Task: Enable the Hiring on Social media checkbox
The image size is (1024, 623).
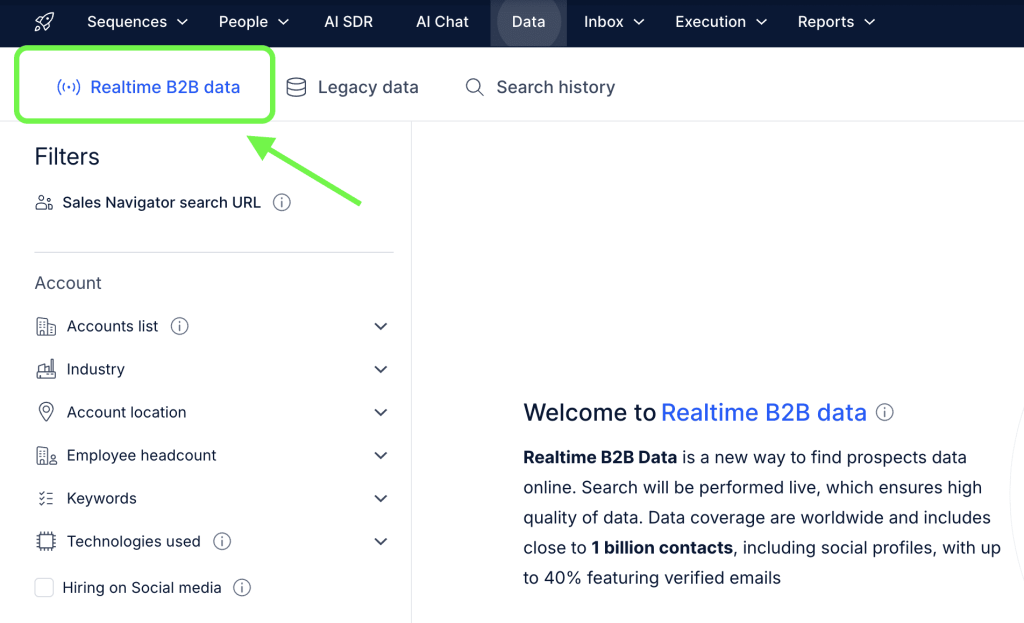Action: pos(44,588)
